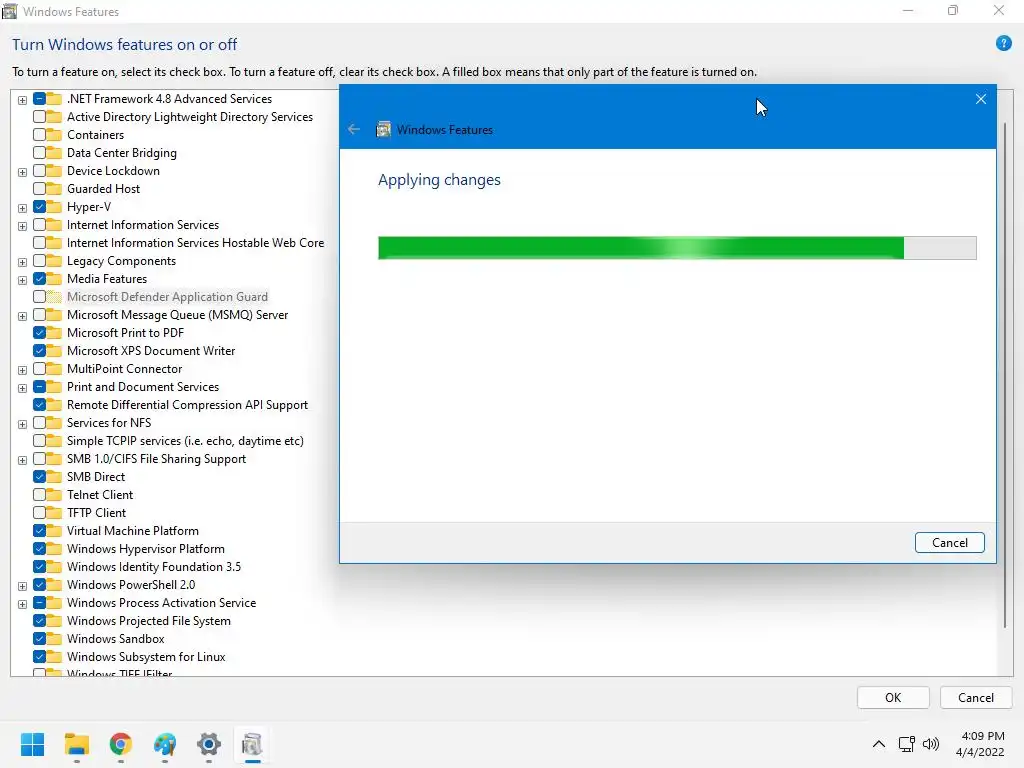
Task: Check the TFTP Client checkbox
Action: coord(39,513)
